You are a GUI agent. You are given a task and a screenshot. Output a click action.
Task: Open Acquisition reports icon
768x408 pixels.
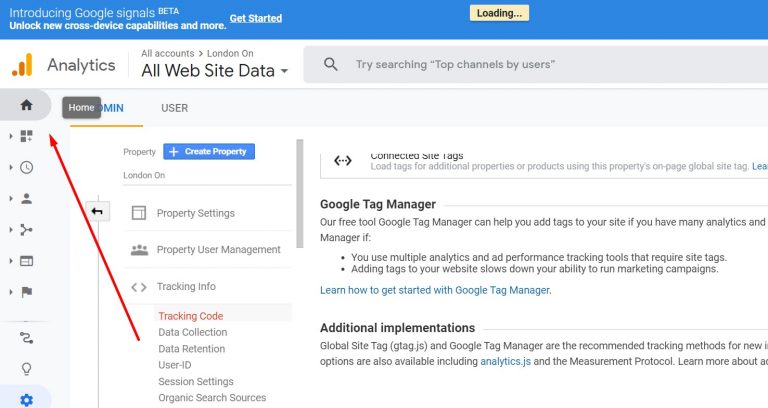(x=26, y=230)
